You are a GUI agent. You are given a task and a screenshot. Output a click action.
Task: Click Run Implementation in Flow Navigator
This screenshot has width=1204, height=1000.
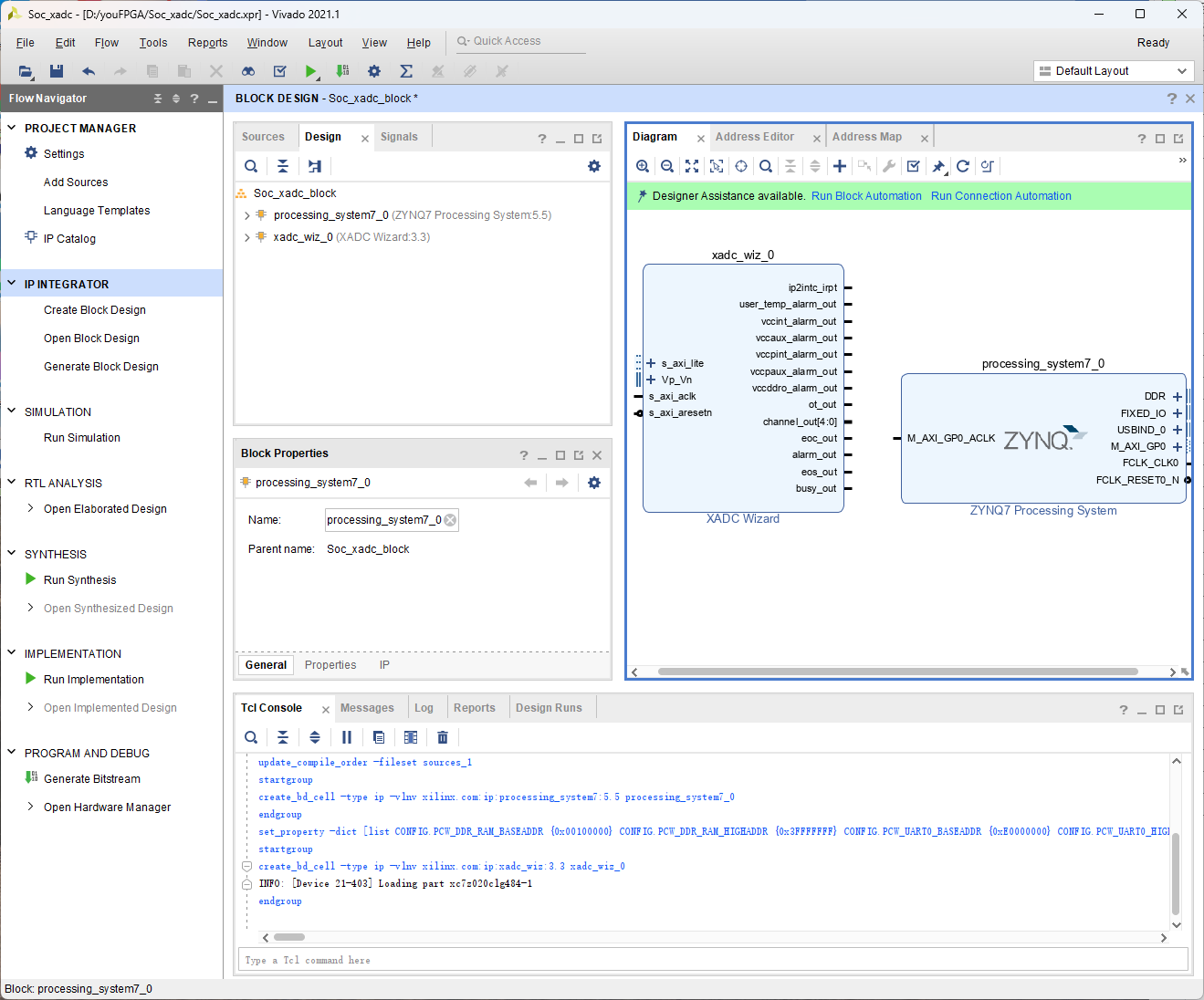94,680
